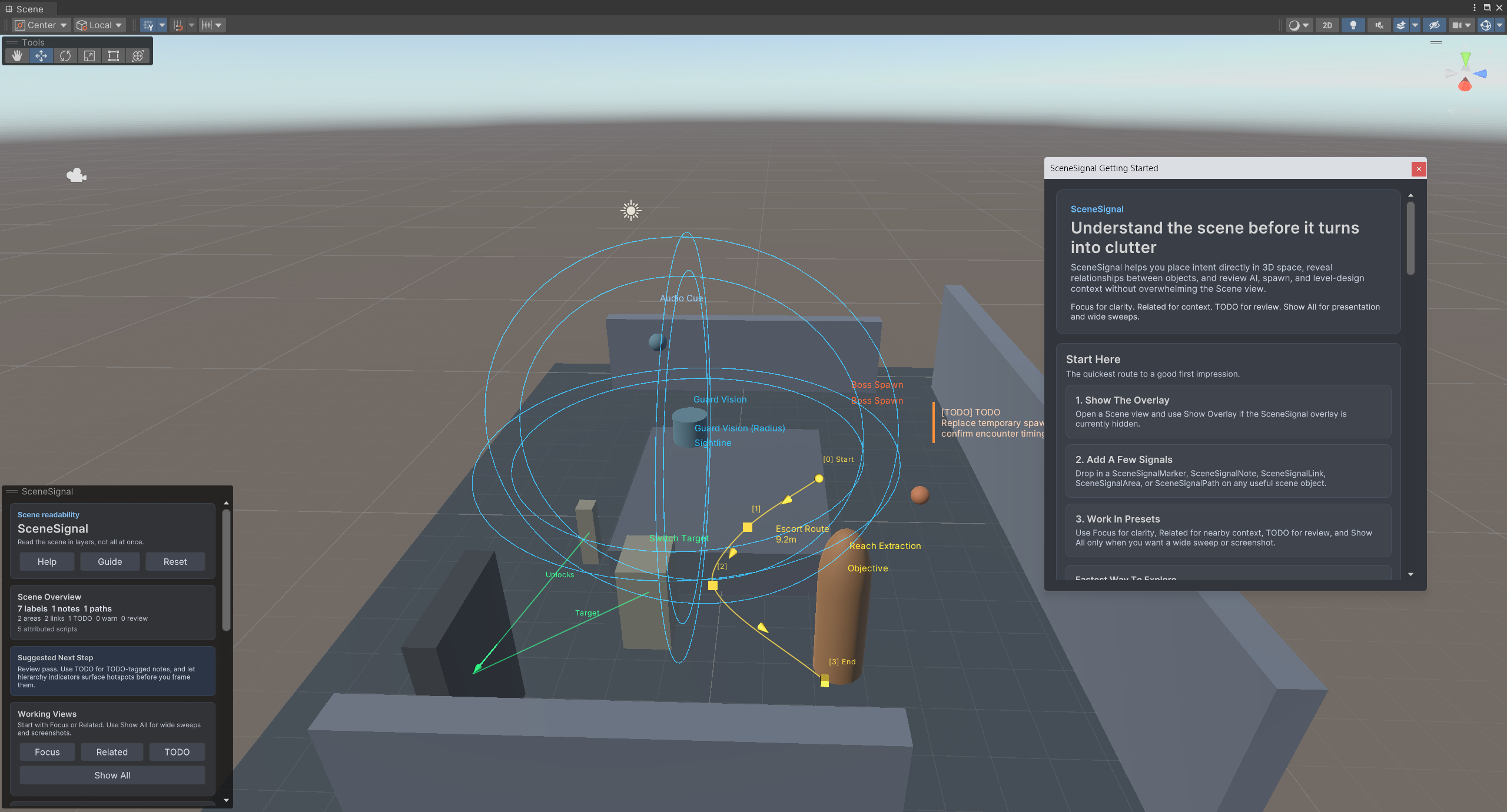
Task: Select the Rect tool
Action: 114,56
